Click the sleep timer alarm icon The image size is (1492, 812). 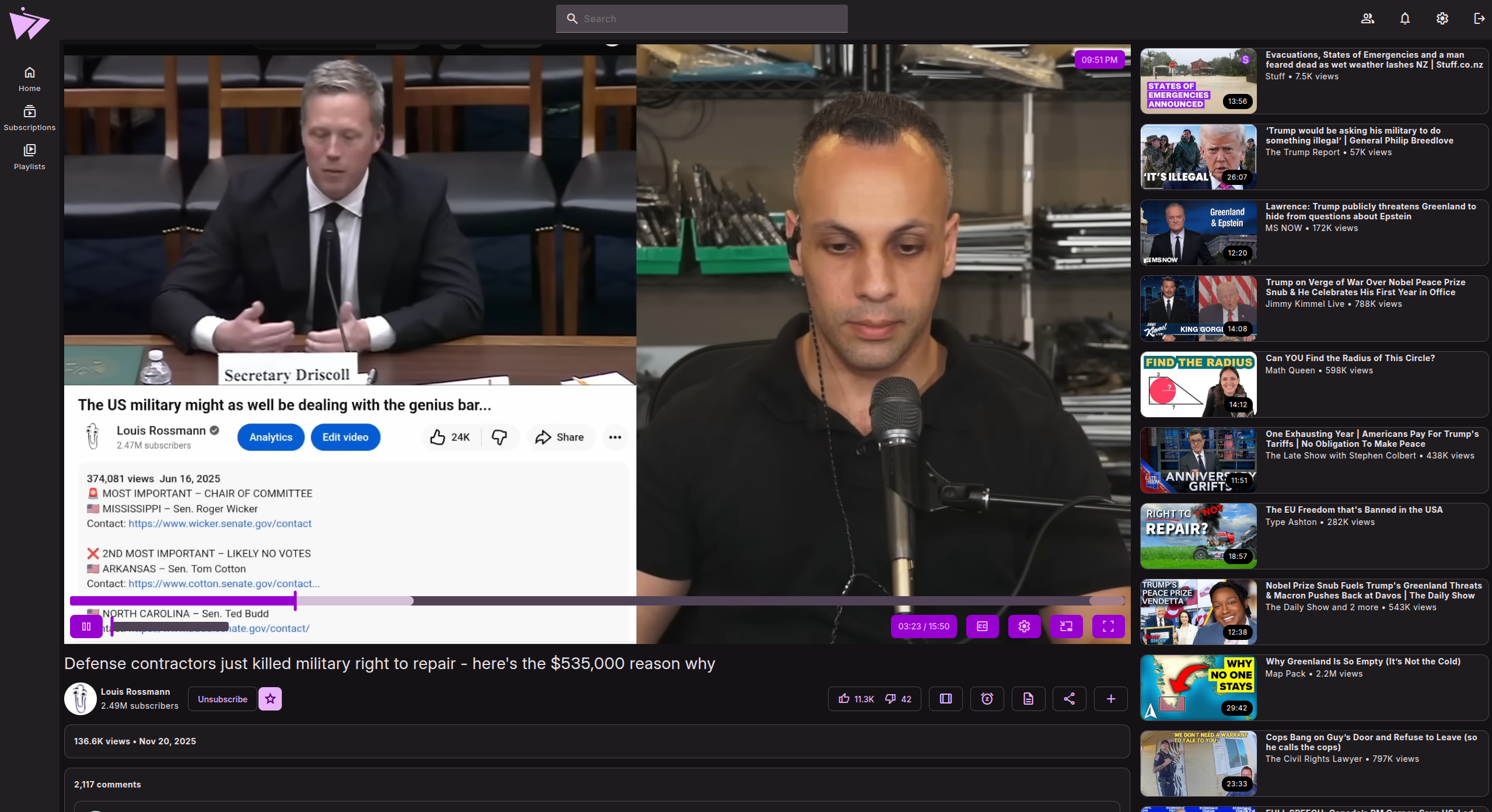[987, 699]
